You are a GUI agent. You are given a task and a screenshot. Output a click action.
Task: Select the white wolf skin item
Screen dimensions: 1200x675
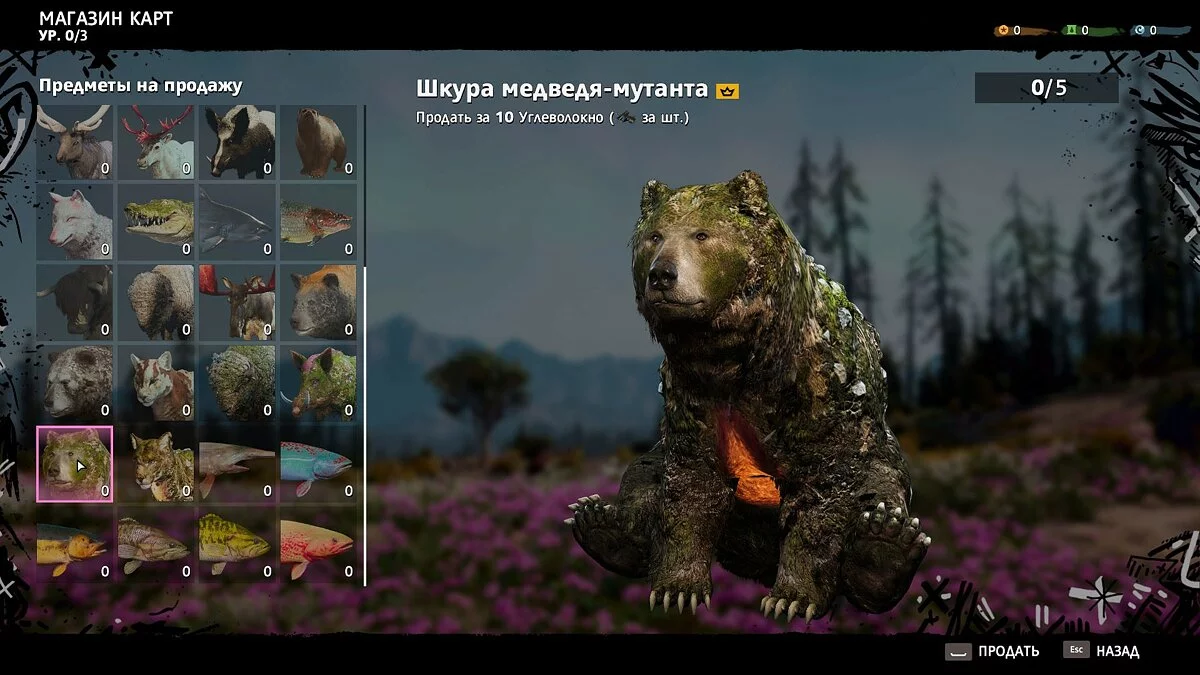[74, 222]
